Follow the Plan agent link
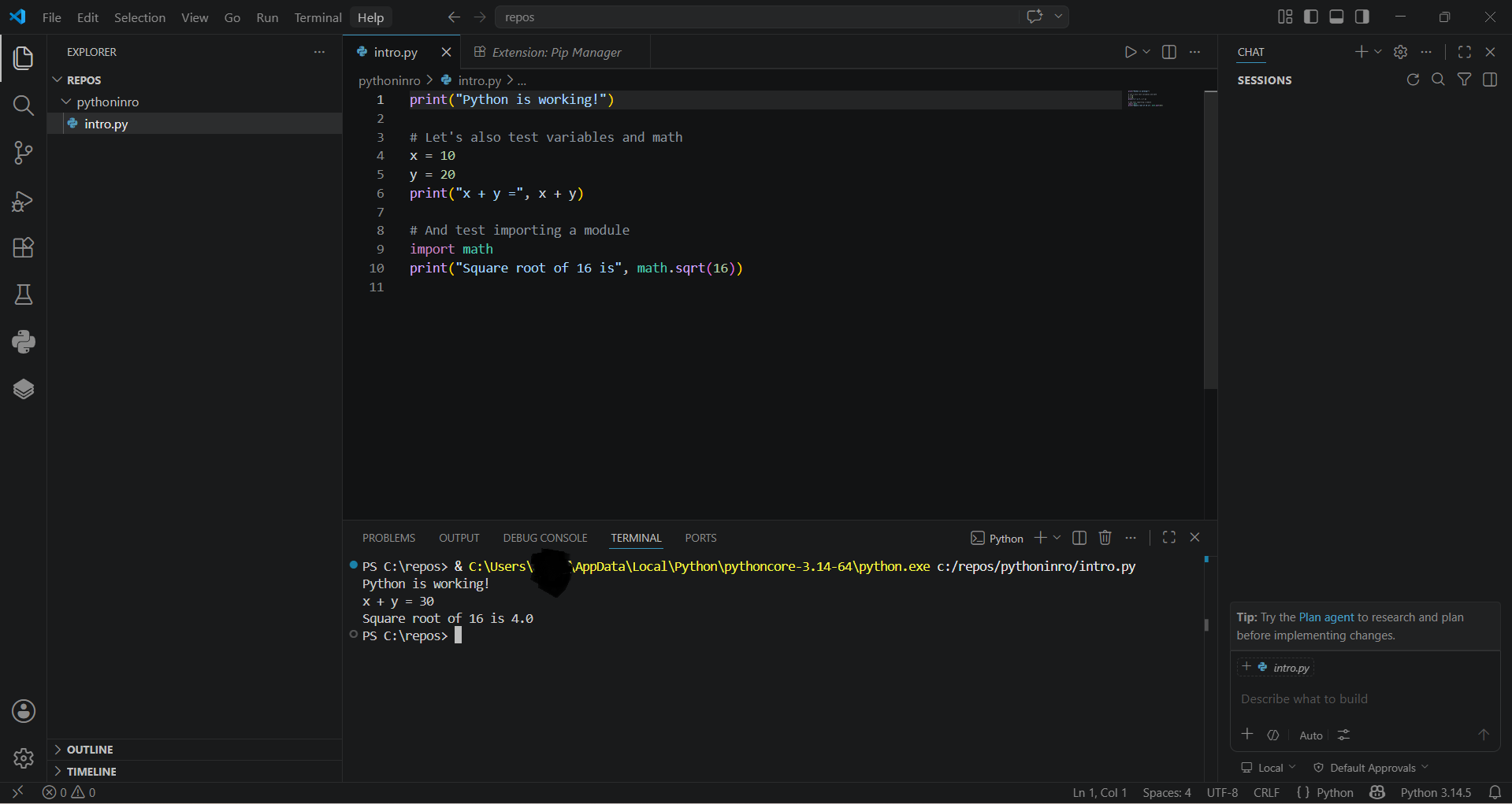 point(1326,617)
